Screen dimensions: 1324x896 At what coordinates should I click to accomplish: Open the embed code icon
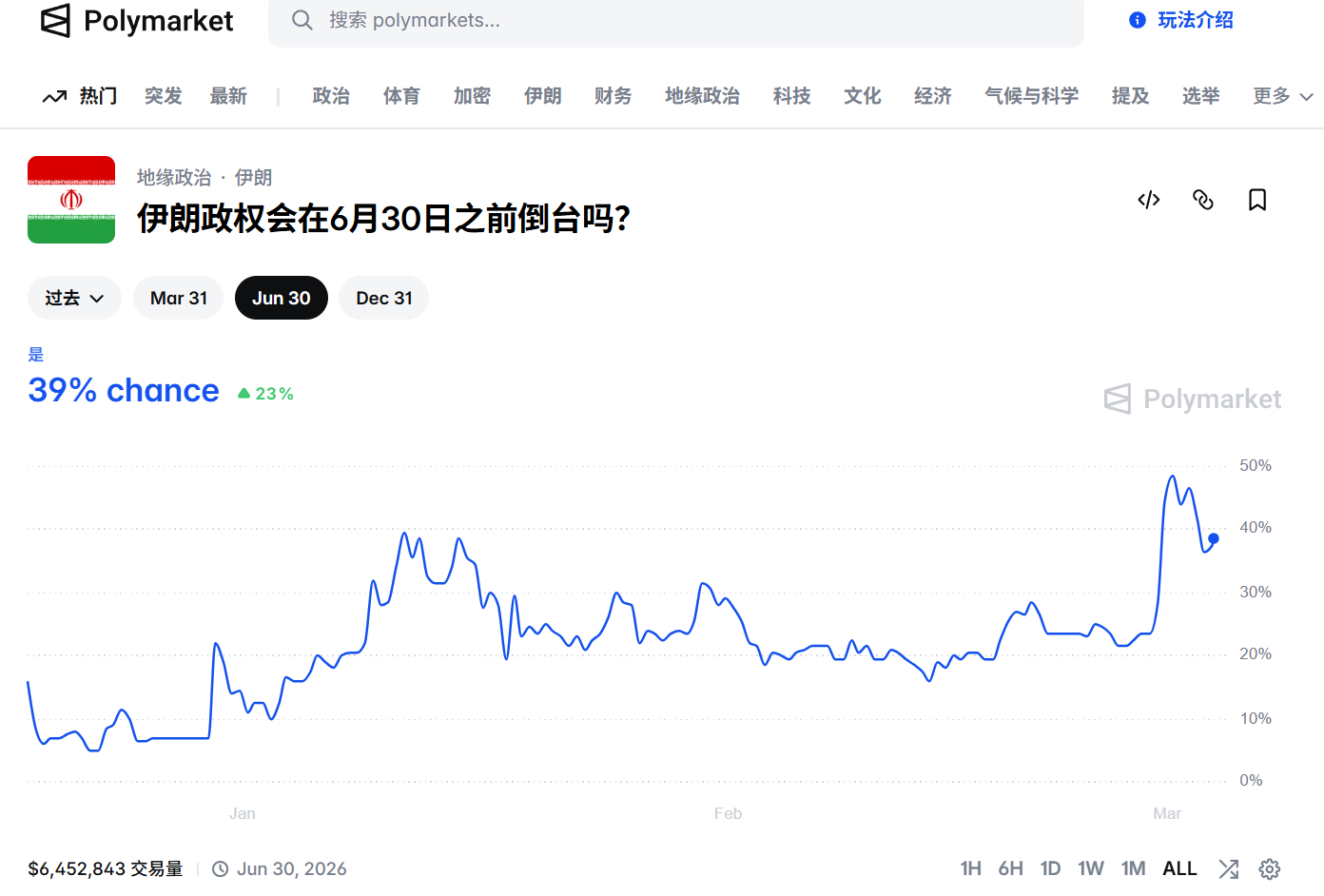pos(1148,200)
